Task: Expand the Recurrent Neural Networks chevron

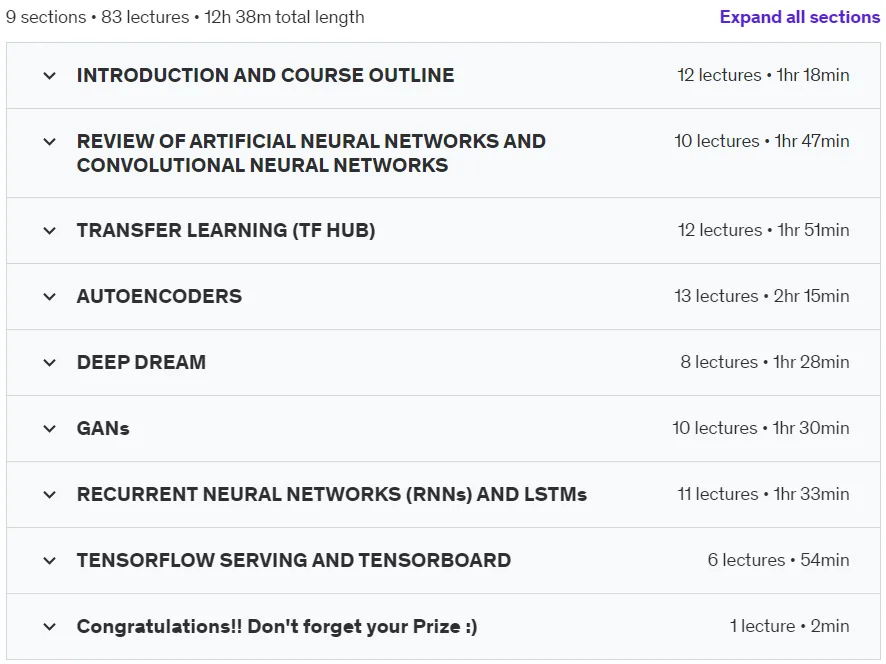Action: [50, 494]
